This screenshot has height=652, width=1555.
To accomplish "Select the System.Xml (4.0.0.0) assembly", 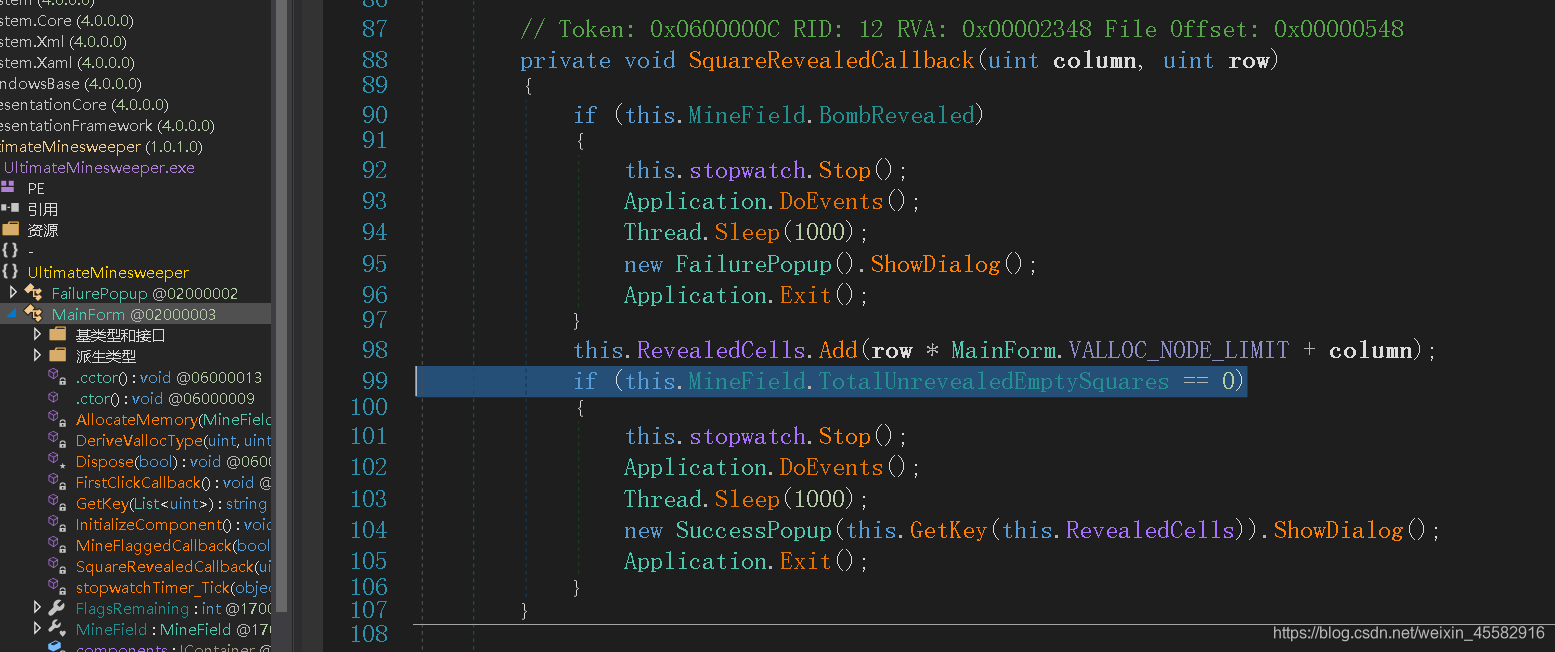I will coord(63,41).
